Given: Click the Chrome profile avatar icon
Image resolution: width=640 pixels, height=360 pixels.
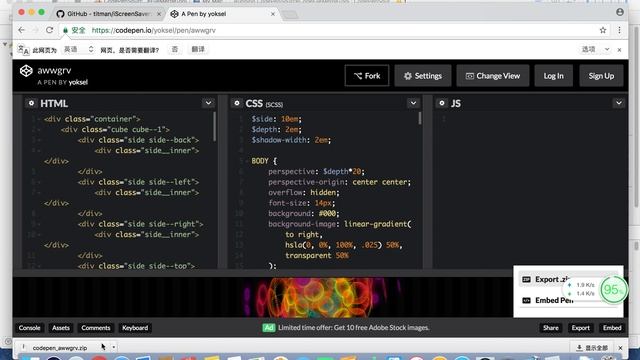Looking at the screenshot, I should [x=620, y=12].
